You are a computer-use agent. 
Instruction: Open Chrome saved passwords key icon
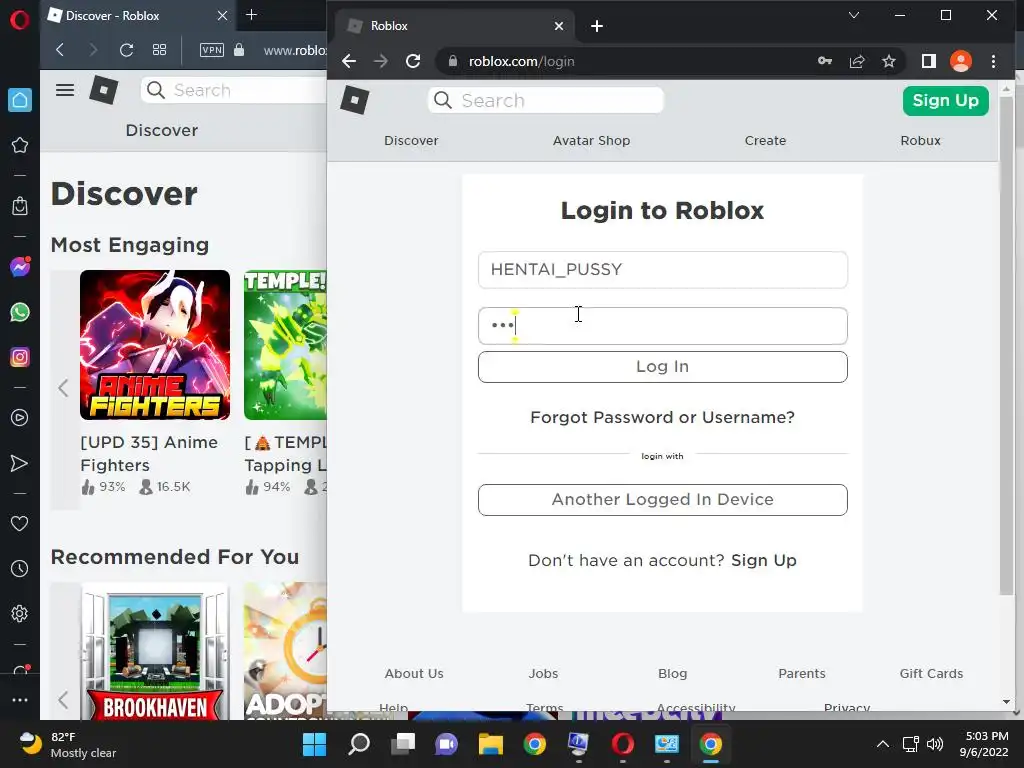tap(825, 61)
